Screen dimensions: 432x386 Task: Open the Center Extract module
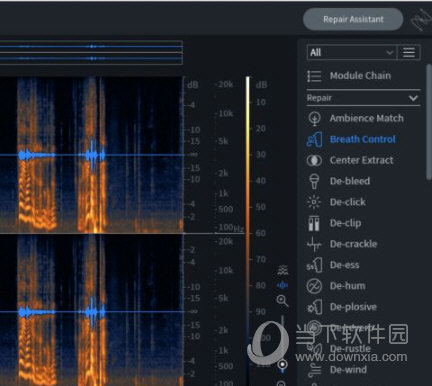tap(350, 160)
